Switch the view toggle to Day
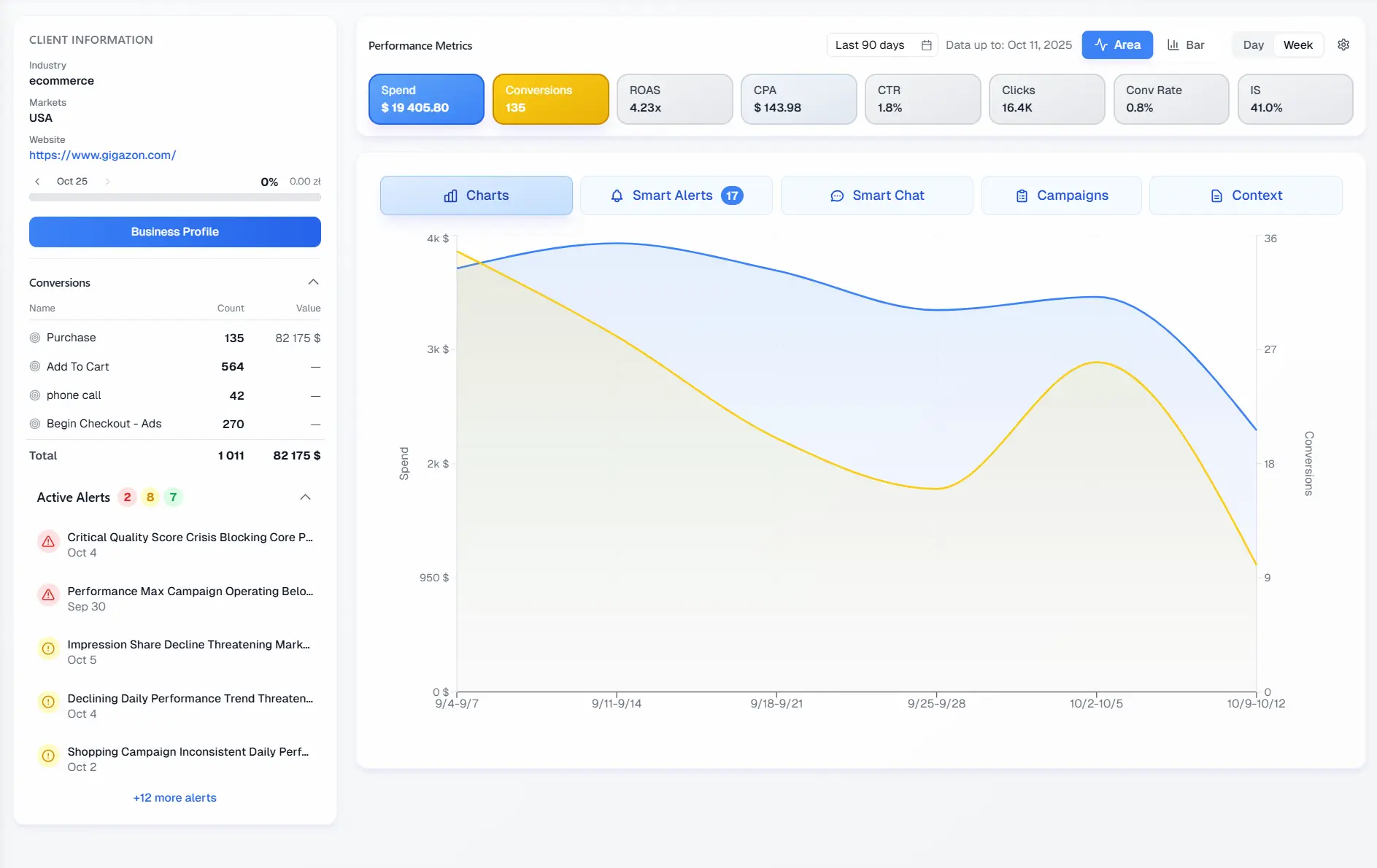The width and height of the screenshot is (1377, 868). tap(1253, 44)
